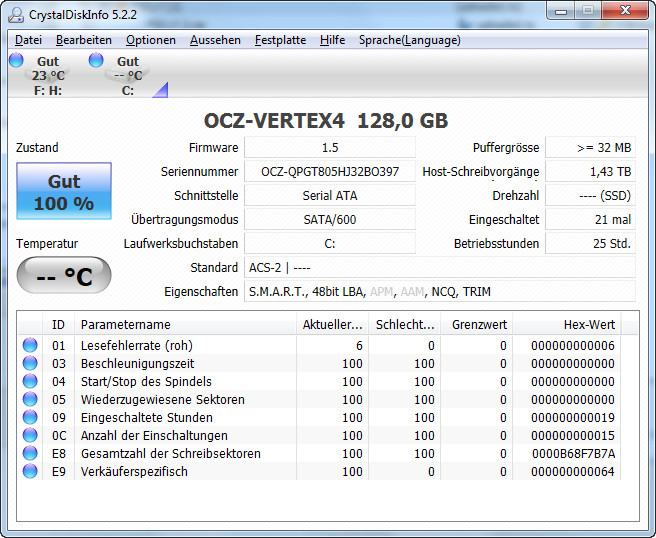Select the C: disk status orb
The image size is (656, 538).
pos(96,60)
